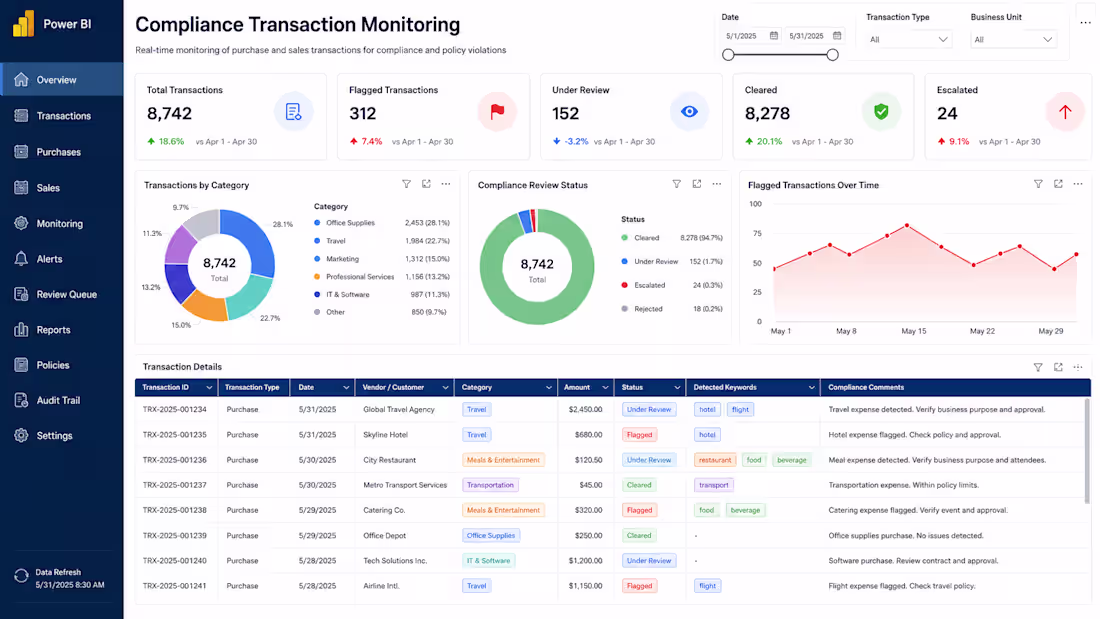Open more options for Transaction Details table
Viewport: 1100px width, 619px height.
pyautogui.click(x=1078, y=367)
